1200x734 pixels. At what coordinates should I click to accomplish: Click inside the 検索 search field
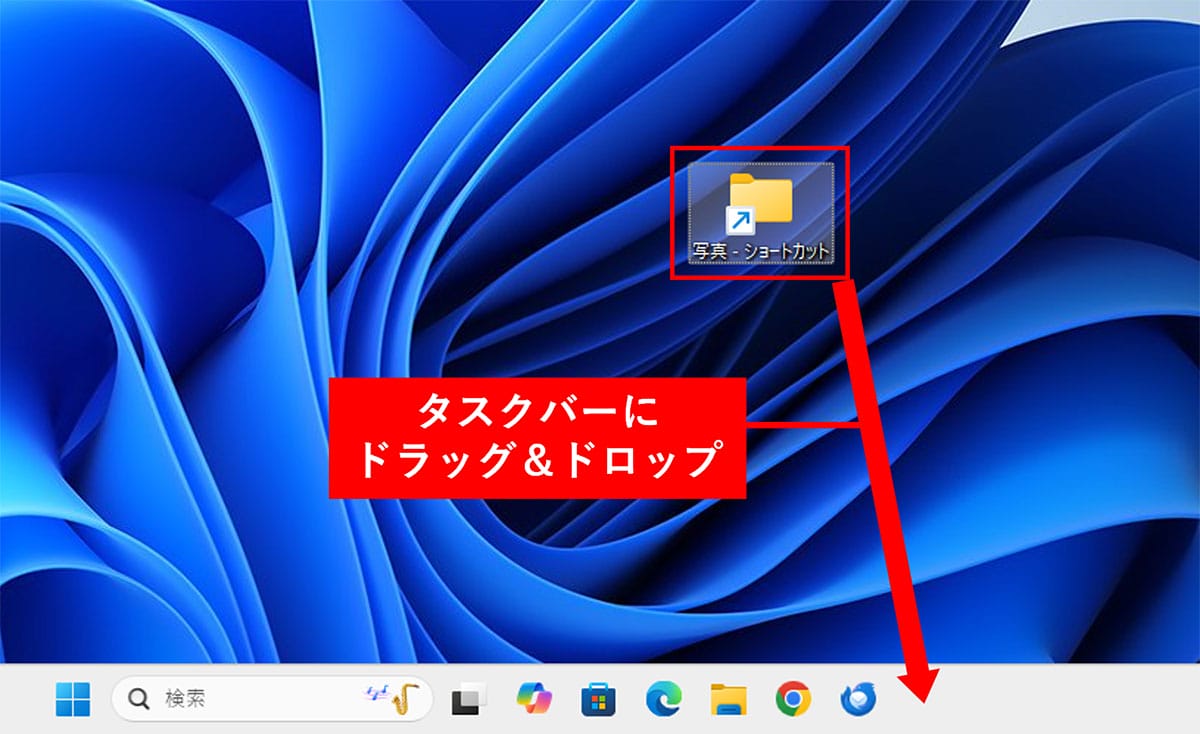200,697
